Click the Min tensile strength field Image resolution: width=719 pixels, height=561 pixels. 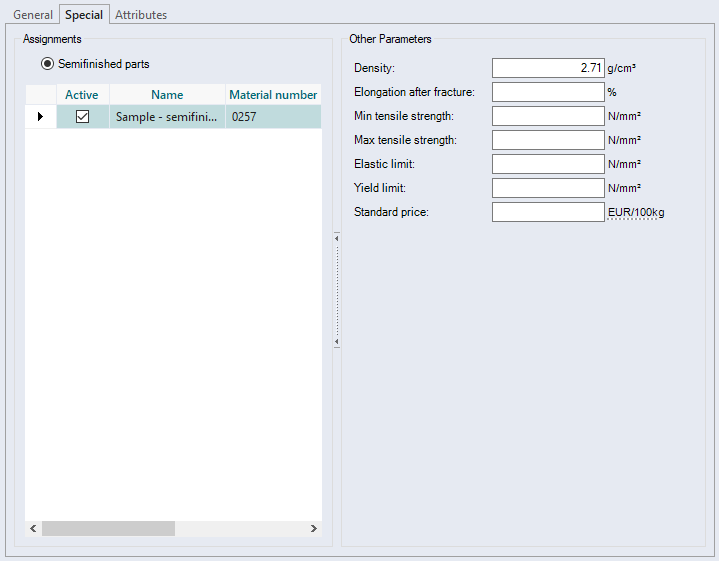548,116
